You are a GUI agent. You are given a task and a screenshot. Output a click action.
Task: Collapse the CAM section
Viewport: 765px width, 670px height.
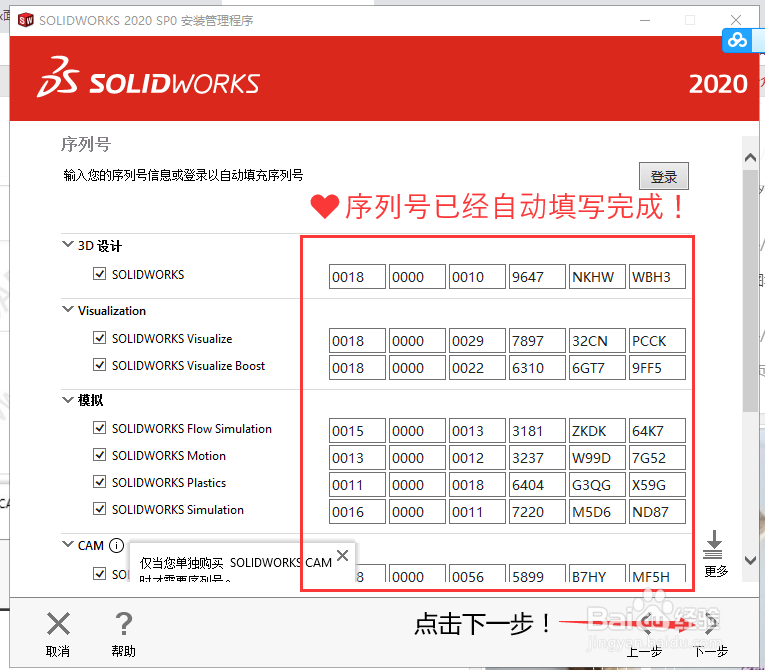tap(68, 544)
